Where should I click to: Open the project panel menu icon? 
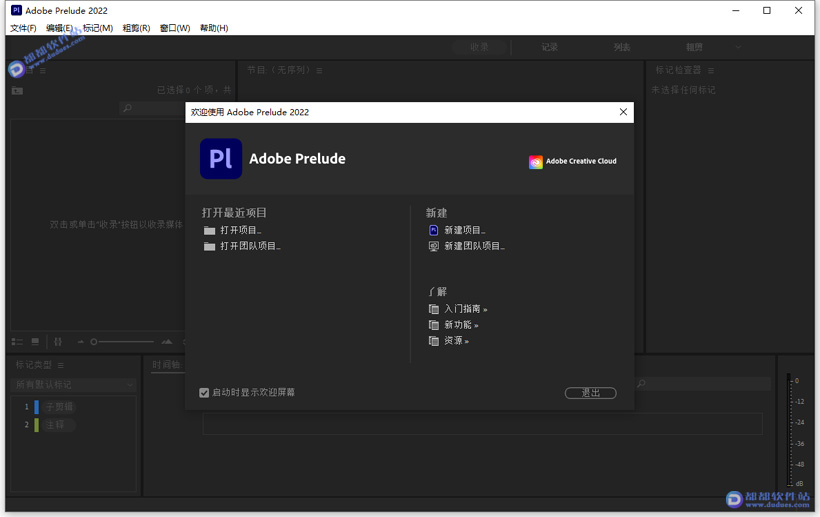43,71
